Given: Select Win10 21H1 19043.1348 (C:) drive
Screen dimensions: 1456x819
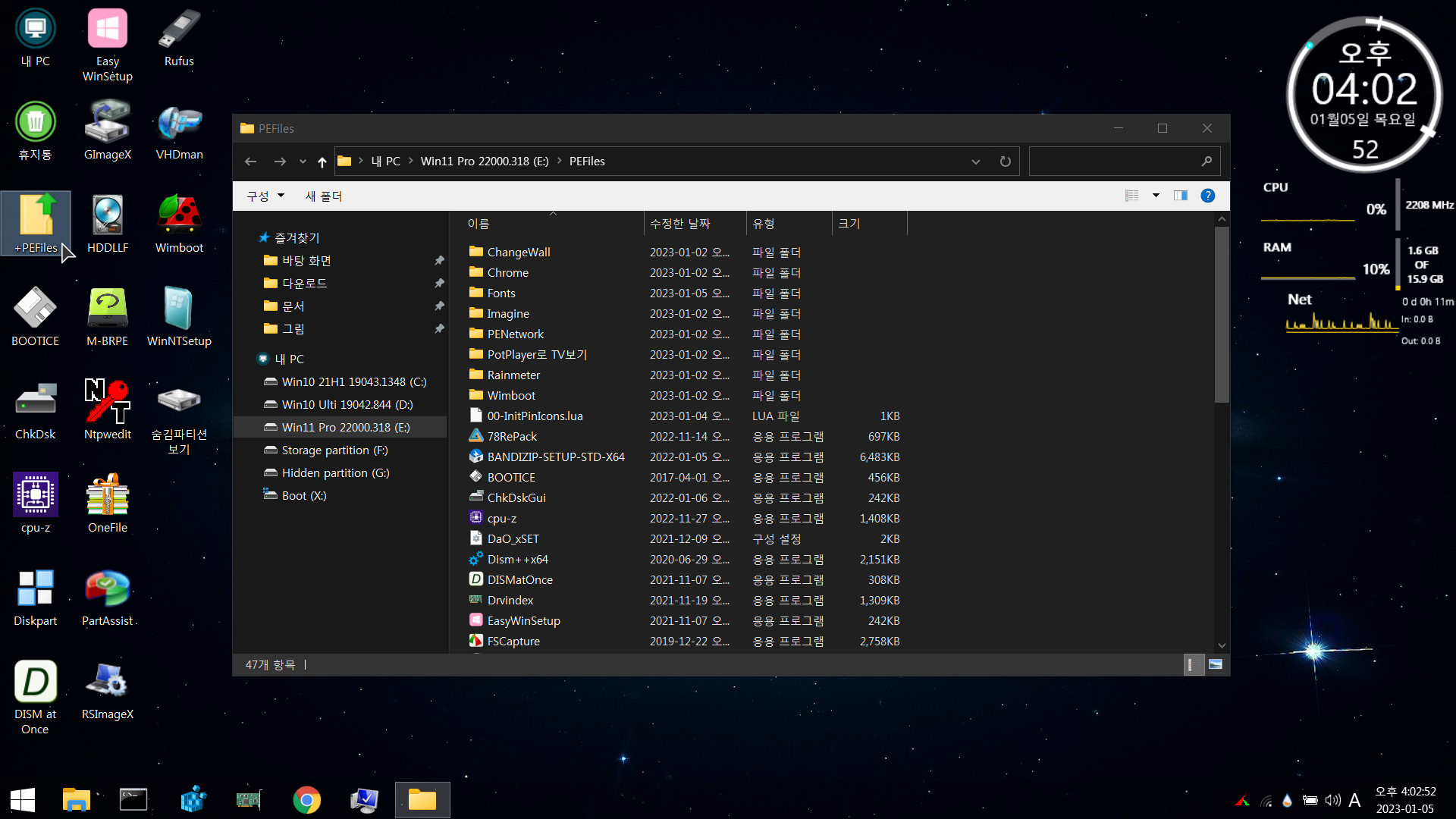Looking at the screenshot, I should click(354, 381).
